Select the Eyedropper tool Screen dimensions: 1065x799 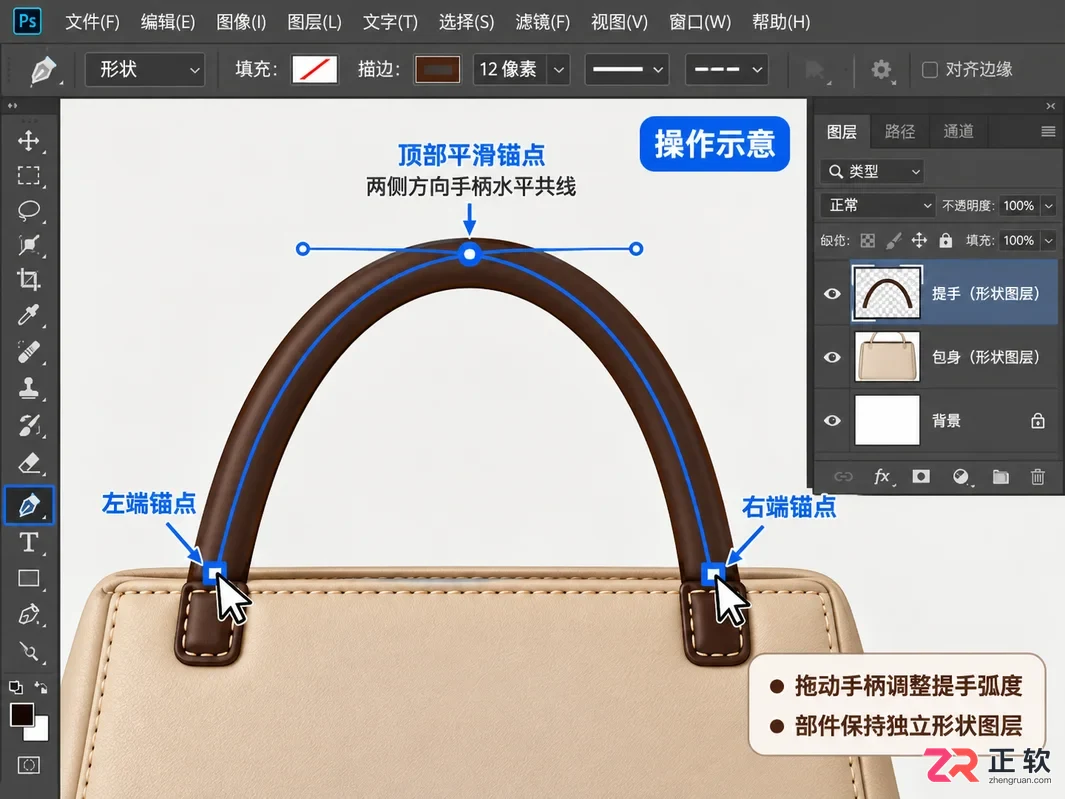click(29, 315)
